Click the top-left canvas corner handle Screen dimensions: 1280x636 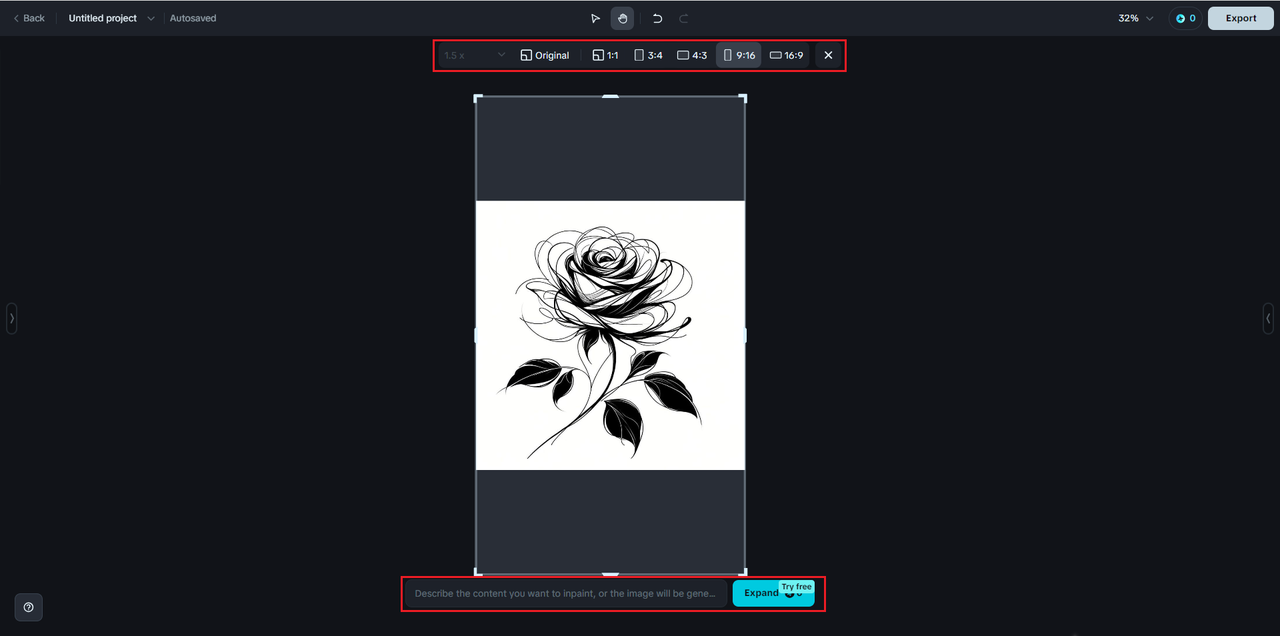click(x=477, y=97)
